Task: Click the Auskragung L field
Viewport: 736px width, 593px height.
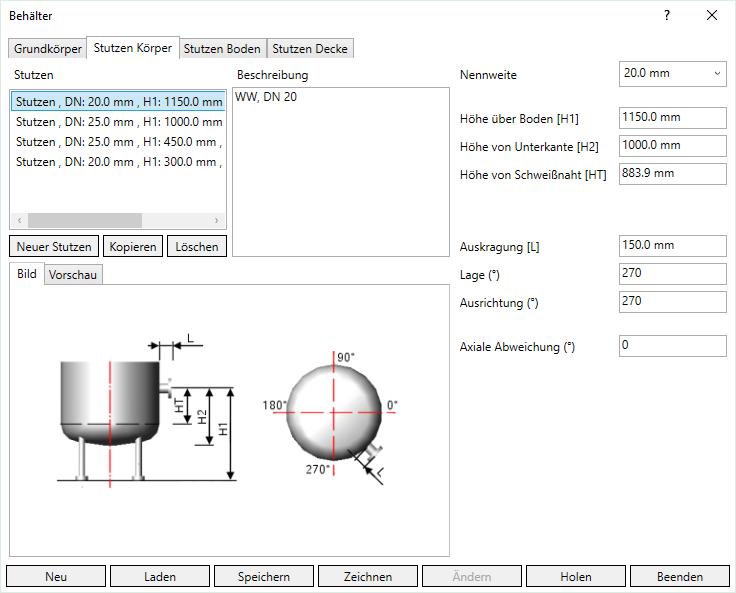Action: [x=672, y=246]
